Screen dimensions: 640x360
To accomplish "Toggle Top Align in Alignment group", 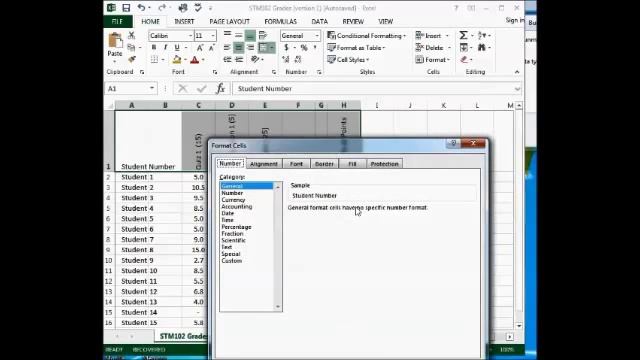I will click(x=227, y=36).
